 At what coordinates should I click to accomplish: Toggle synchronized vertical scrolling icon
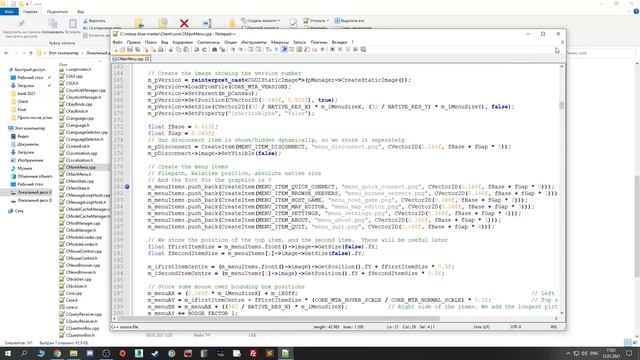[251, 49]
